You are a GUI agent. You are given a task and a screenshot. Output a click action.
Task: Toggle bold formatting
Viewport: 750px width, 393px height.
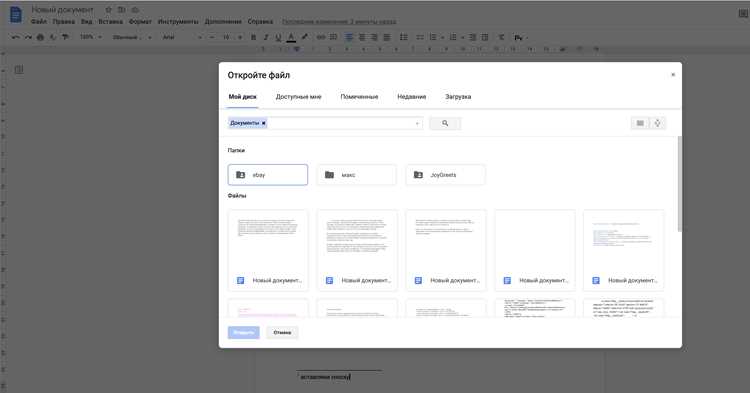pyautogui.click(x=254, y=37)
